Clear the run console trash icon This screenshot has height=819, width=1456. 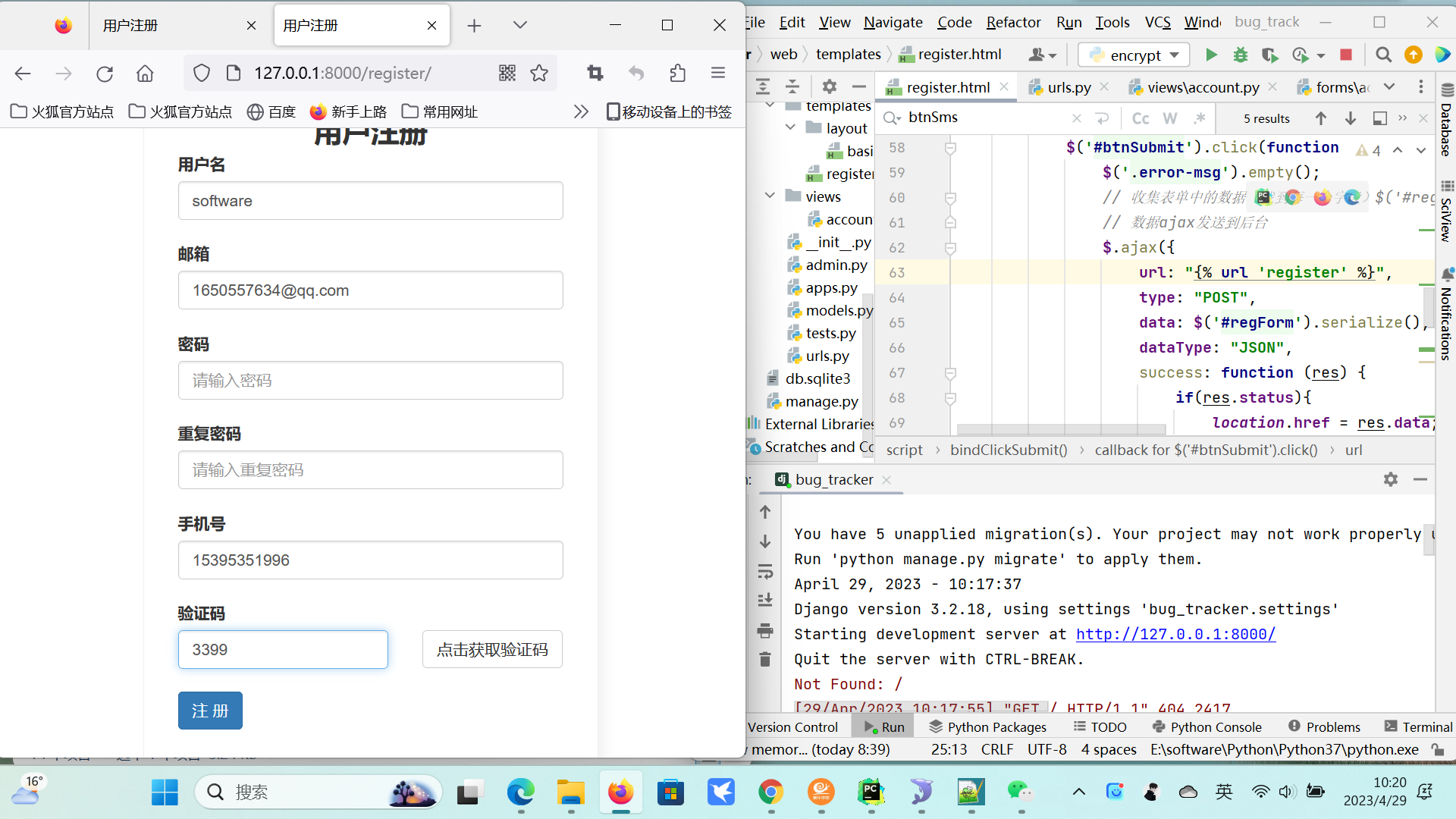click(x=765, y=659)
